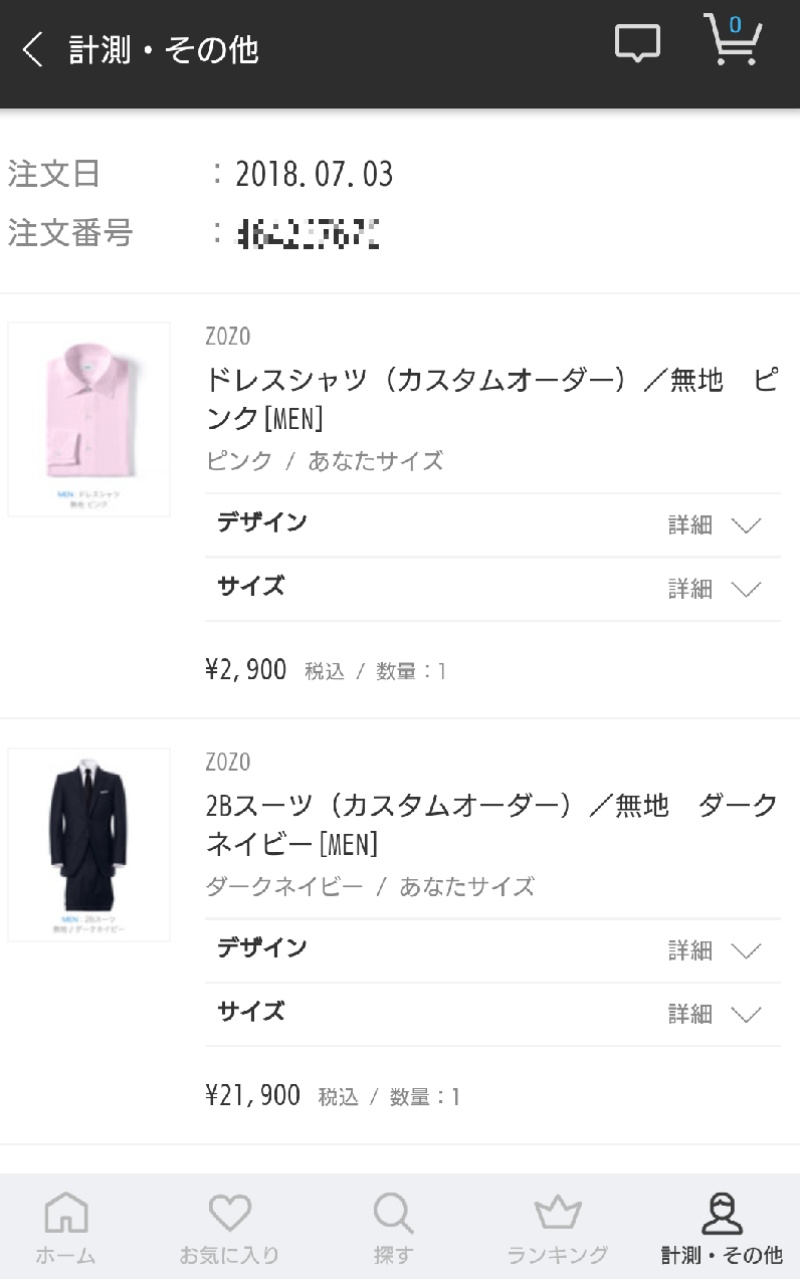This screenshot has height=1284, width=800.
Task: Tap the ZOZO brand label above suit
Action: coord(227,762)
